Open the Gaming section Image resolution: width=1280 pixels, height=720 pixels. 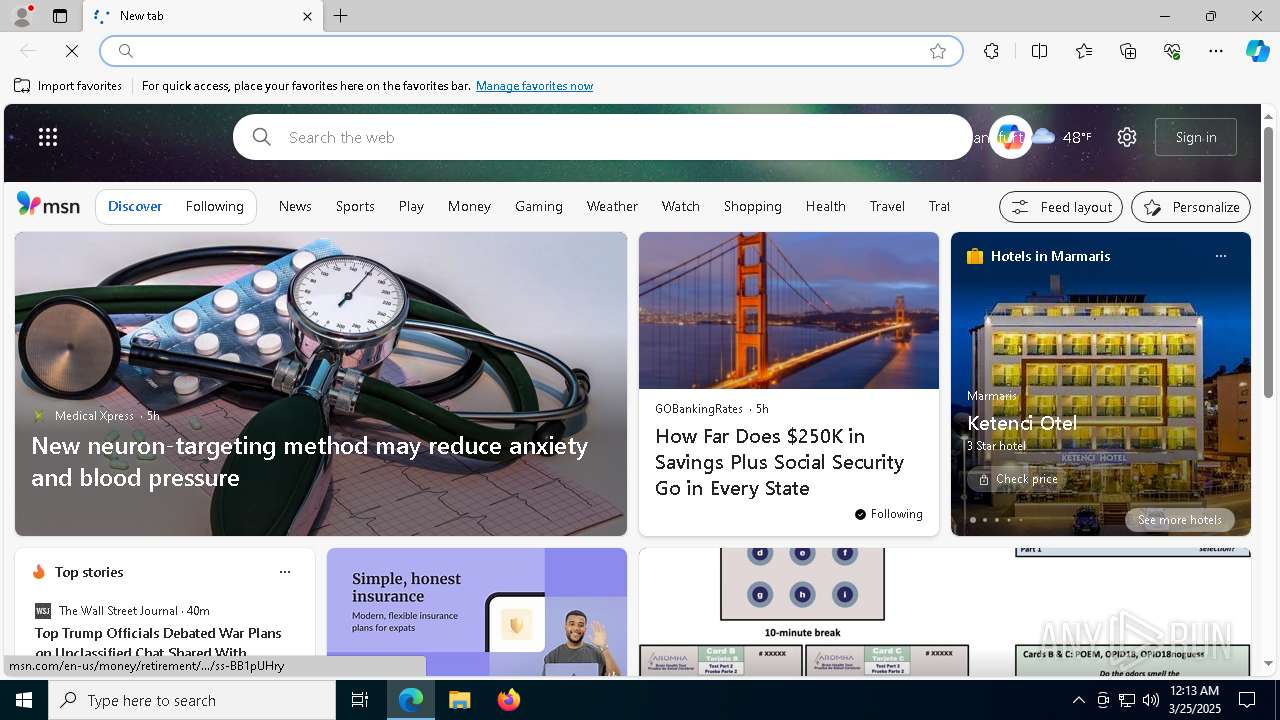click(x=539, y=206)
